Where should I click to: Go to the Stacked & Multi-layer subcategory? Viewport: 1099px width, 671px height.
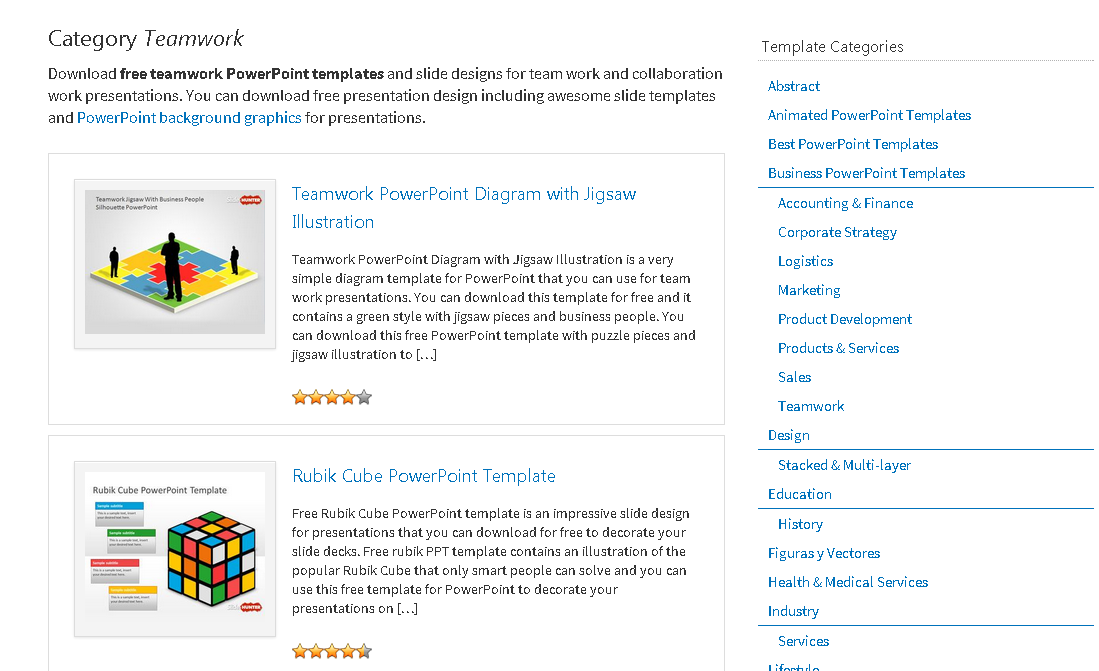pos(844,465)
